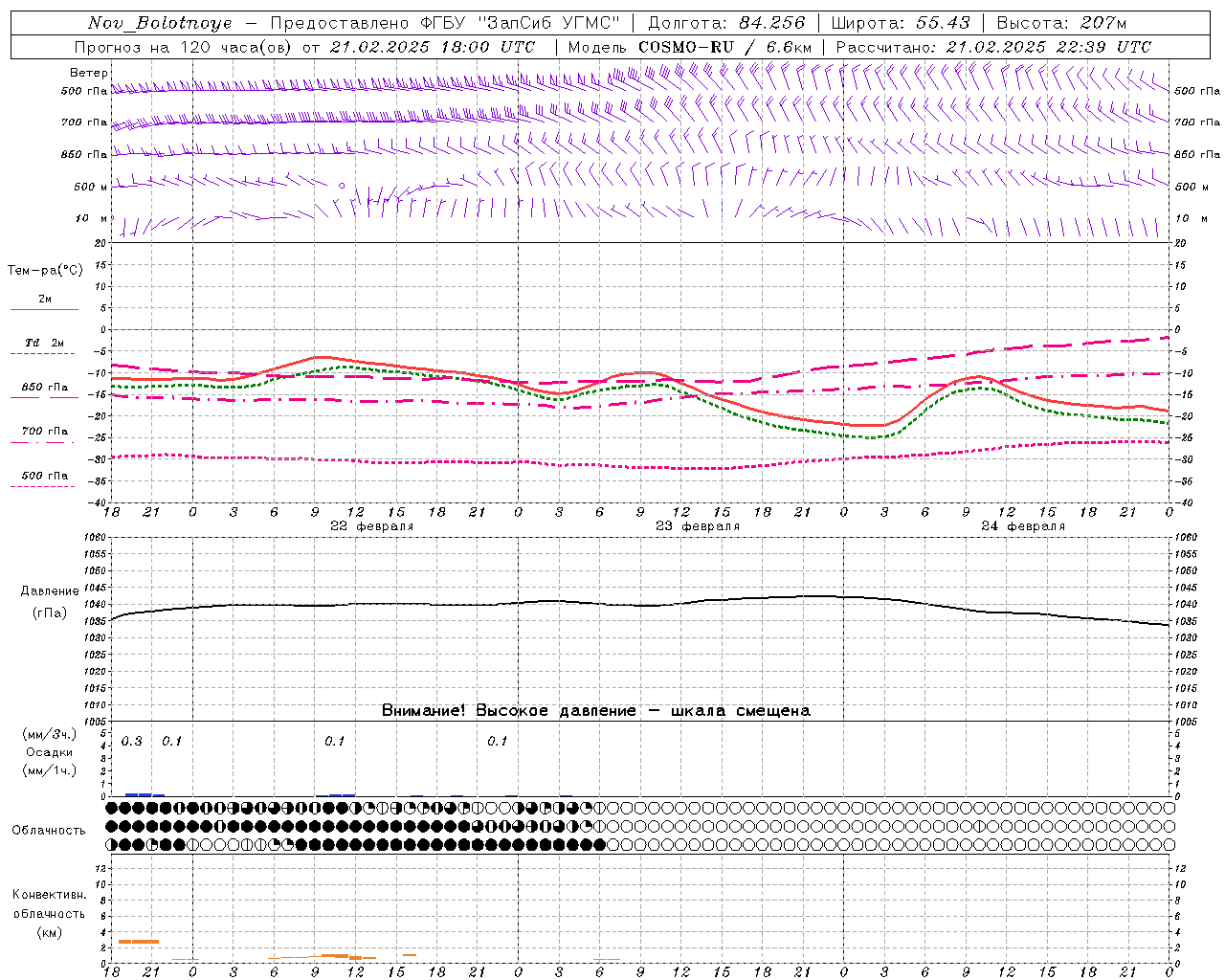The width and height of the screenshot is (1225, 980).
Task: Click the (мм/3ч.) precipitation unit label
Action: pyautogui.click(x=49, y=735)
